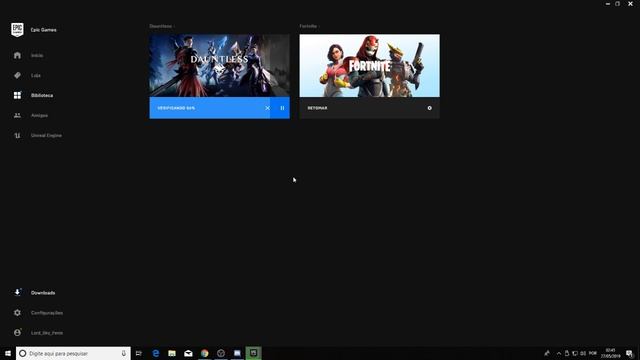The height and width of the screenshot is (360, 640).
Task: Pause the Dauntless verification
Action: tap(282, 108)
